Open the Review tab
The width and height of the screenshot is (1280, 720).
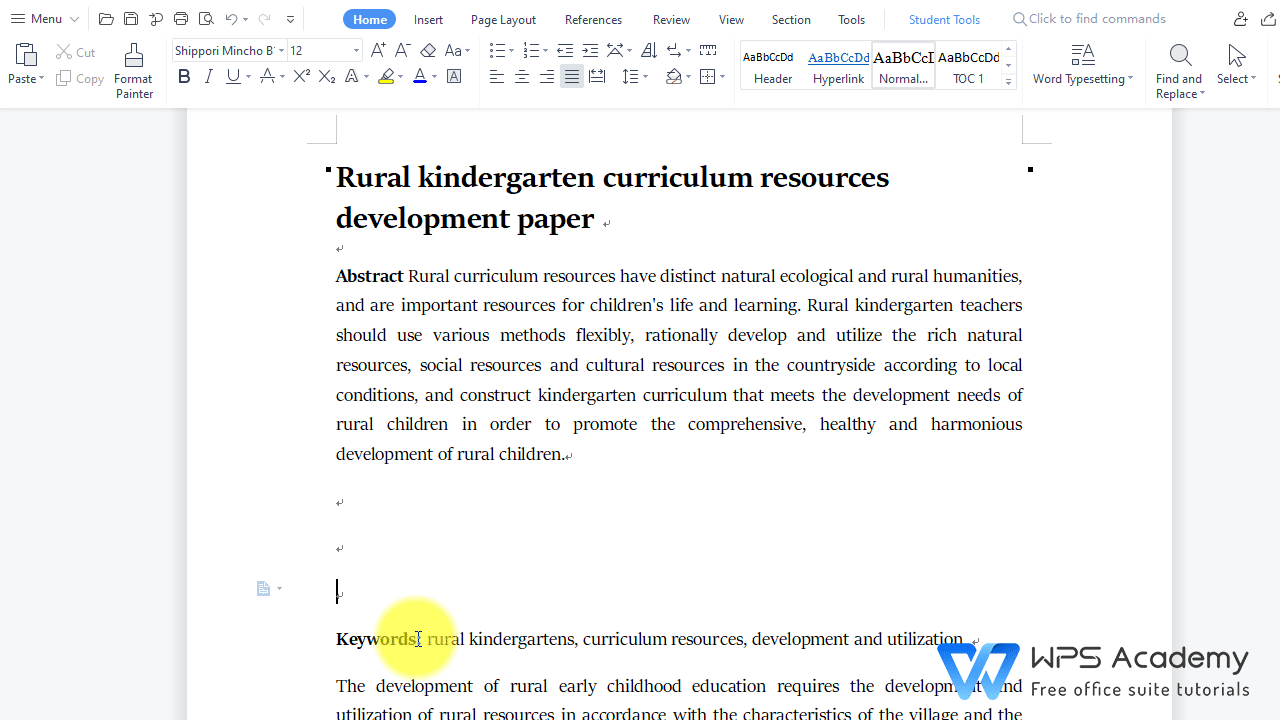coord(671,19)
